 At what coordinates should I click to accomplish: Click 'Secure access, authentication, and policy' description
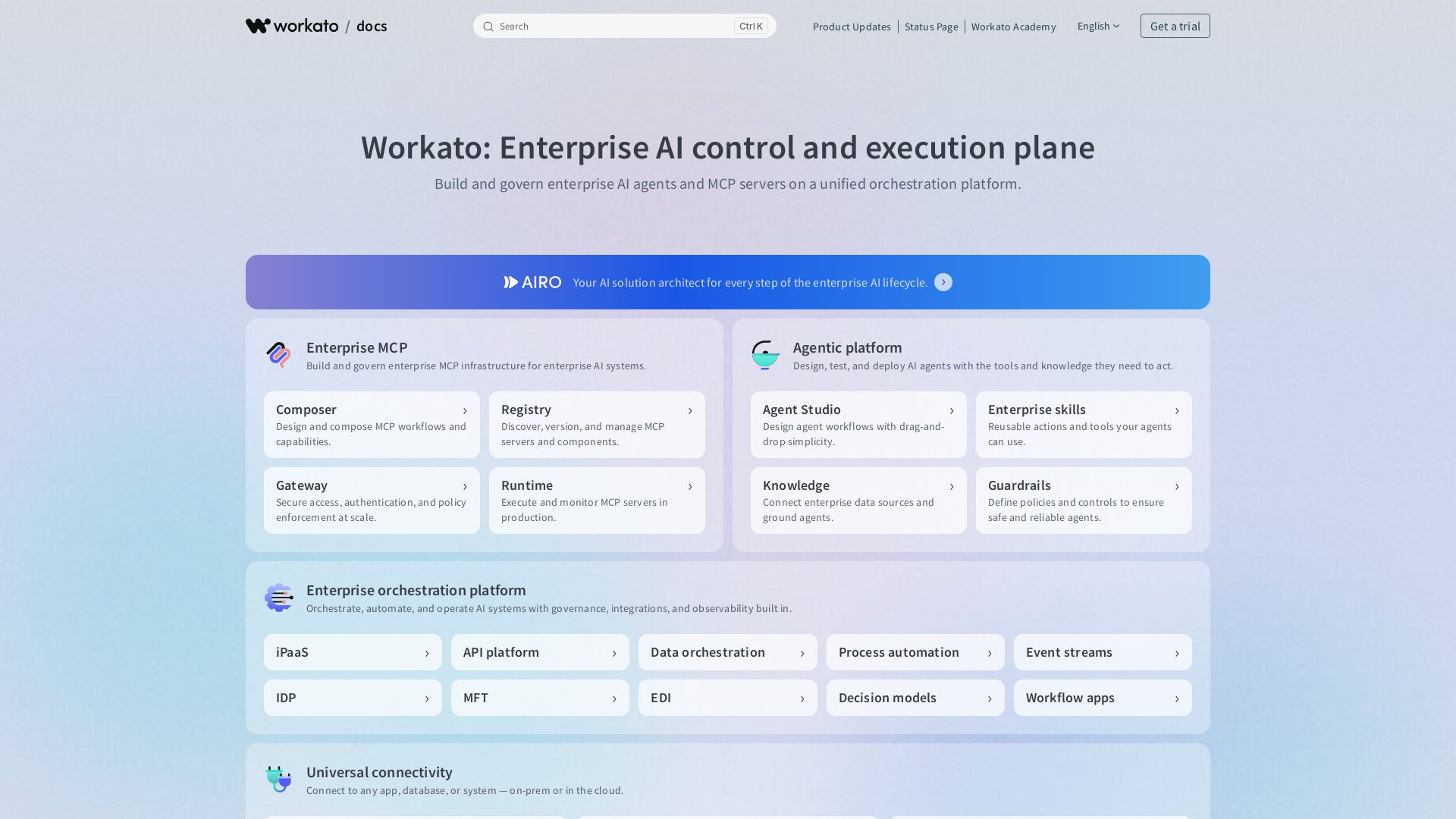[372, 510]
